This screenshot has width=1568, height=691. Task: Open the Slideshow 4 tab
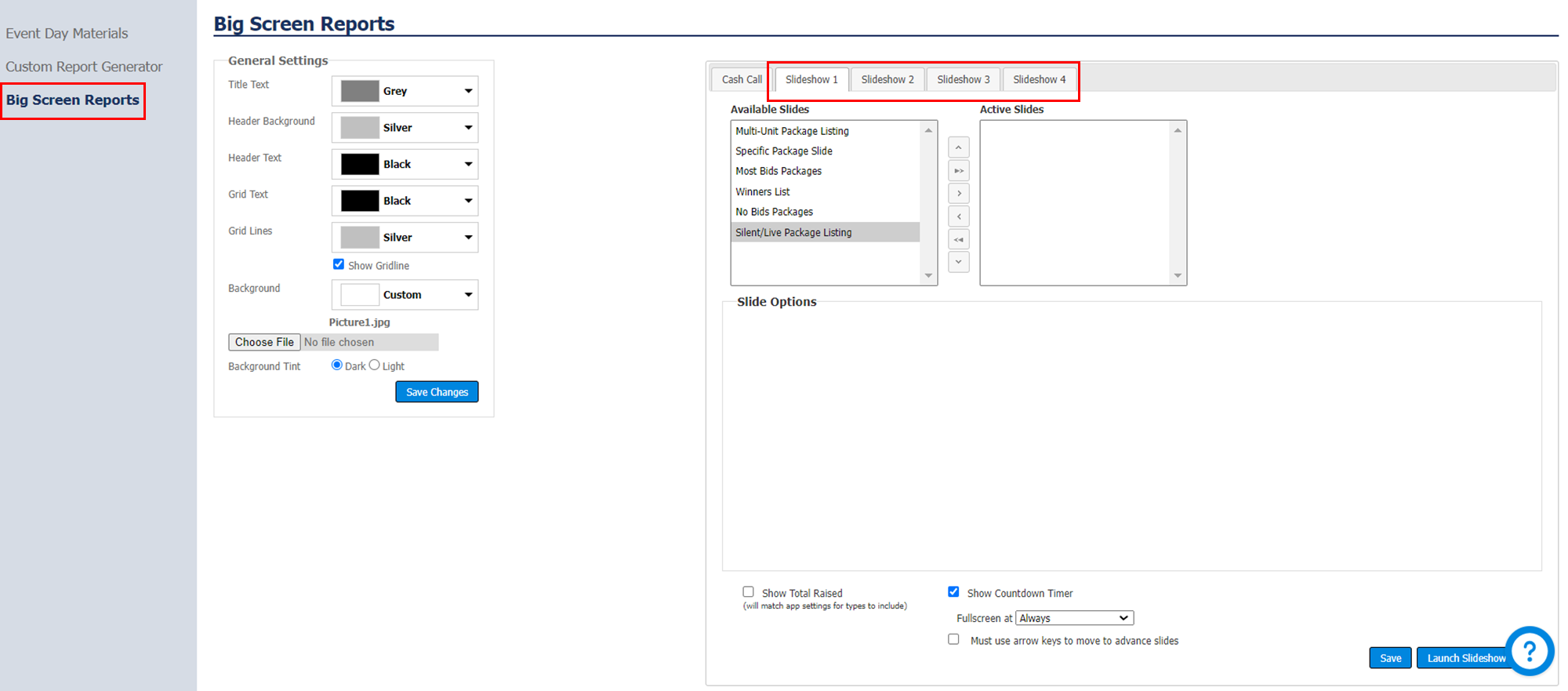click(x=1040, y=79)
